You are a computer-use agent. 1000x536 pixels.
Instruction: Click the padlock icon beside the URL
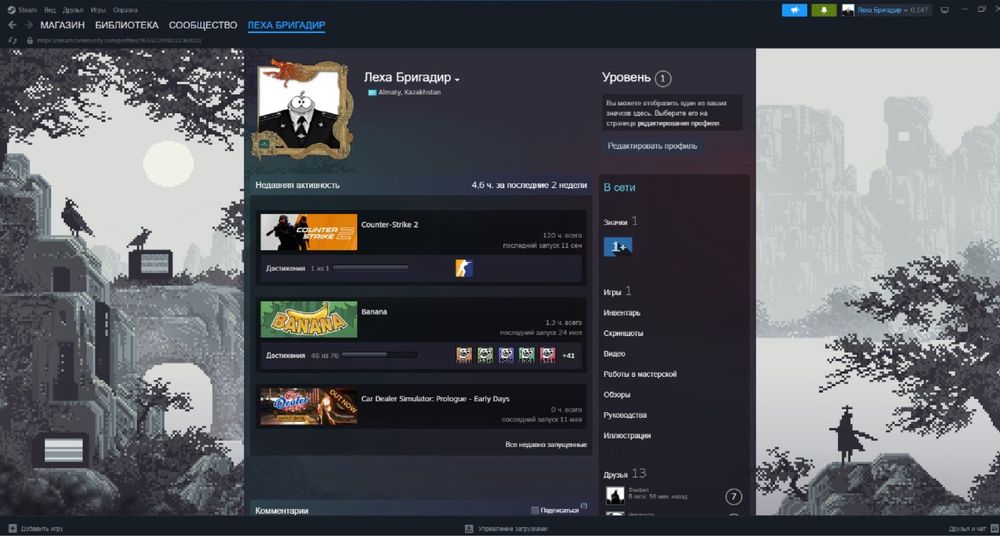point(29,40)
